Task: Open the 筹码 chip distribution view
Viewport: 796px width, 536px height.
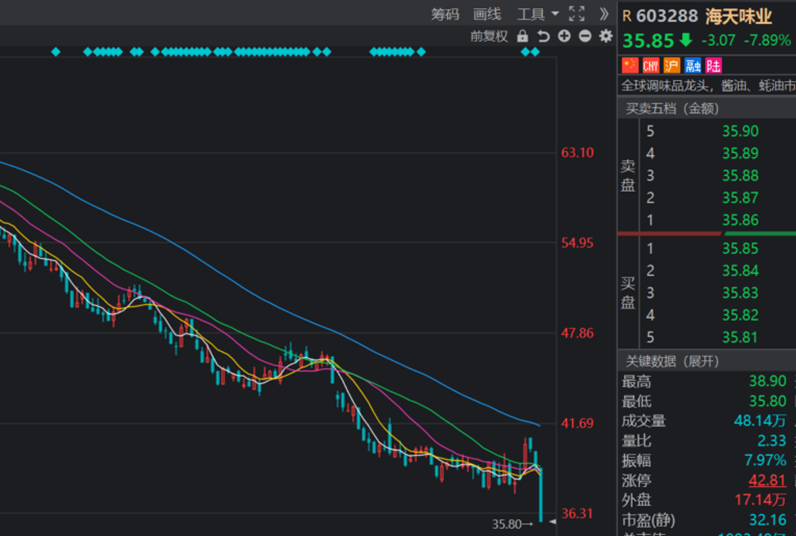Action: point(445,14)
